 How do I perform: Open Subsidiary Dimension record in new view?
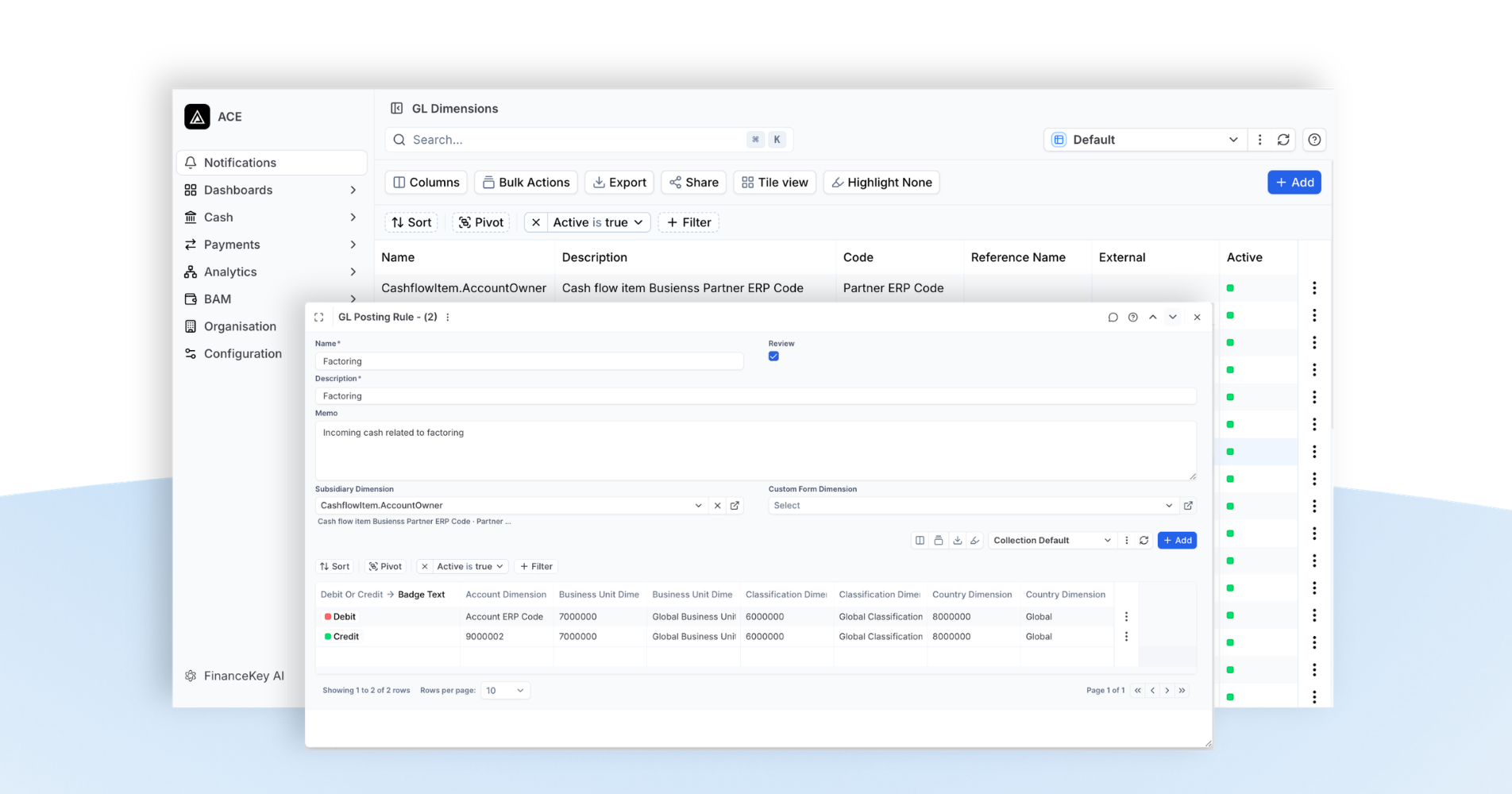pyautogui.click(x=735, y=506)
